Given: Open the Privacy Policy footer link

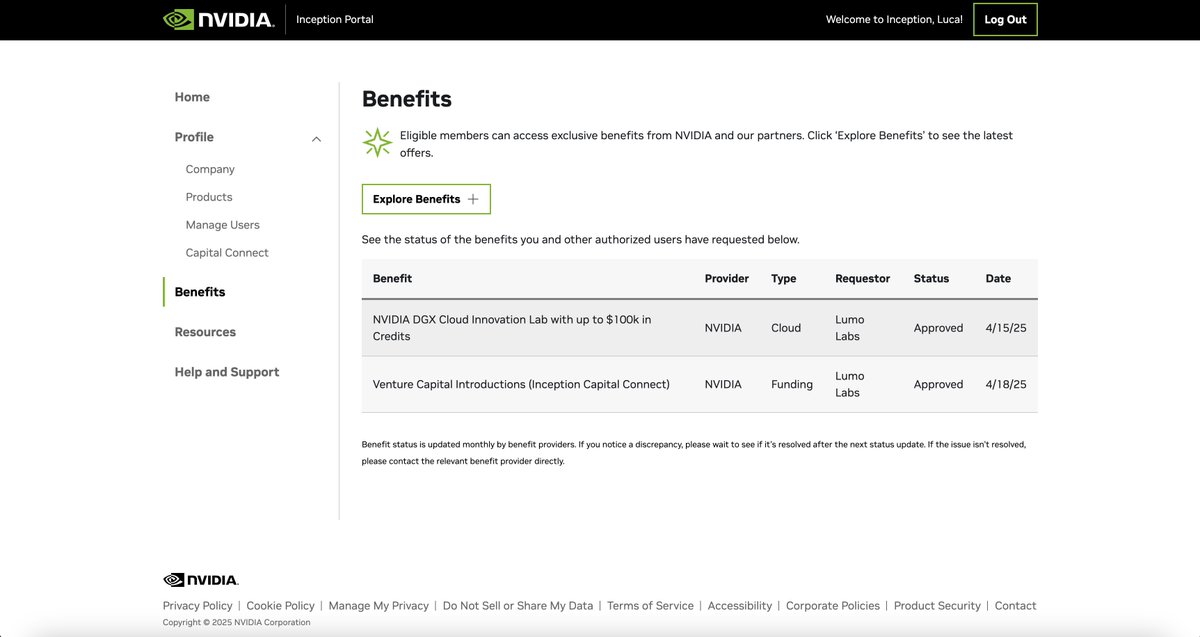Looking at the screenshot, I should pos(198,606).
